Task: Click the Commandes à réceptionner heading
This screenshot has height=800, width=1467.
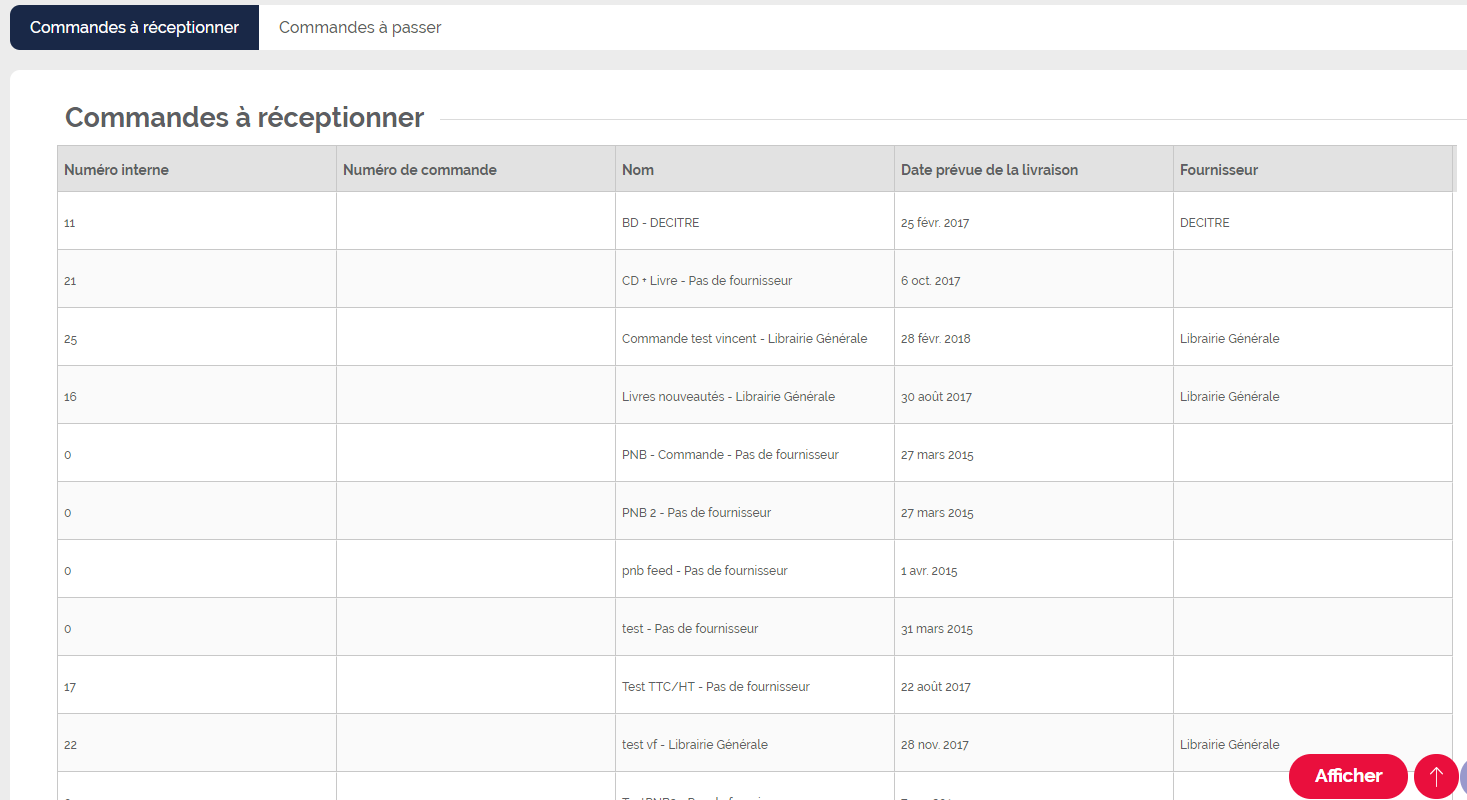Action: click(245, 118)
